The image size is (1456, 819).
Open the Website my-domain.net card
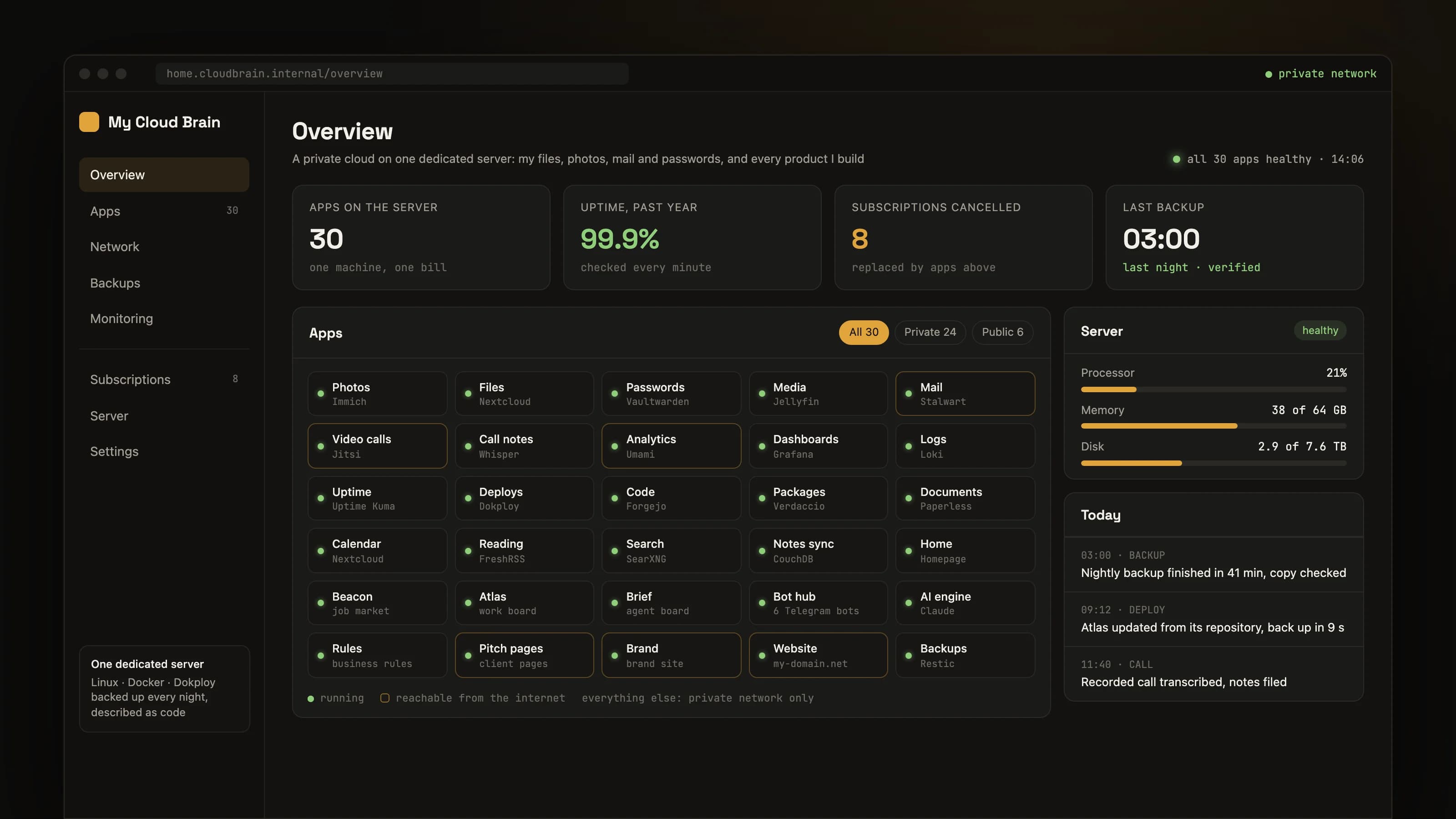[x=818, y=655]
